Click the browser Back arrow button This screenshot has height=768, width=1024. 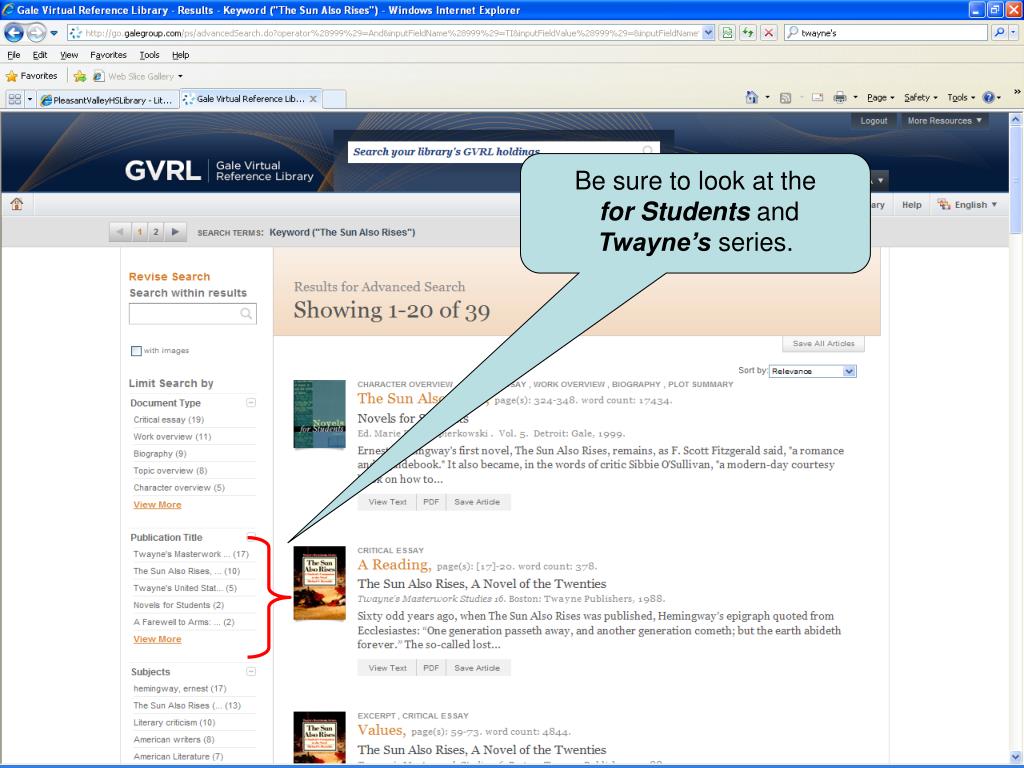pyautogui.click(x=14, y=32)
